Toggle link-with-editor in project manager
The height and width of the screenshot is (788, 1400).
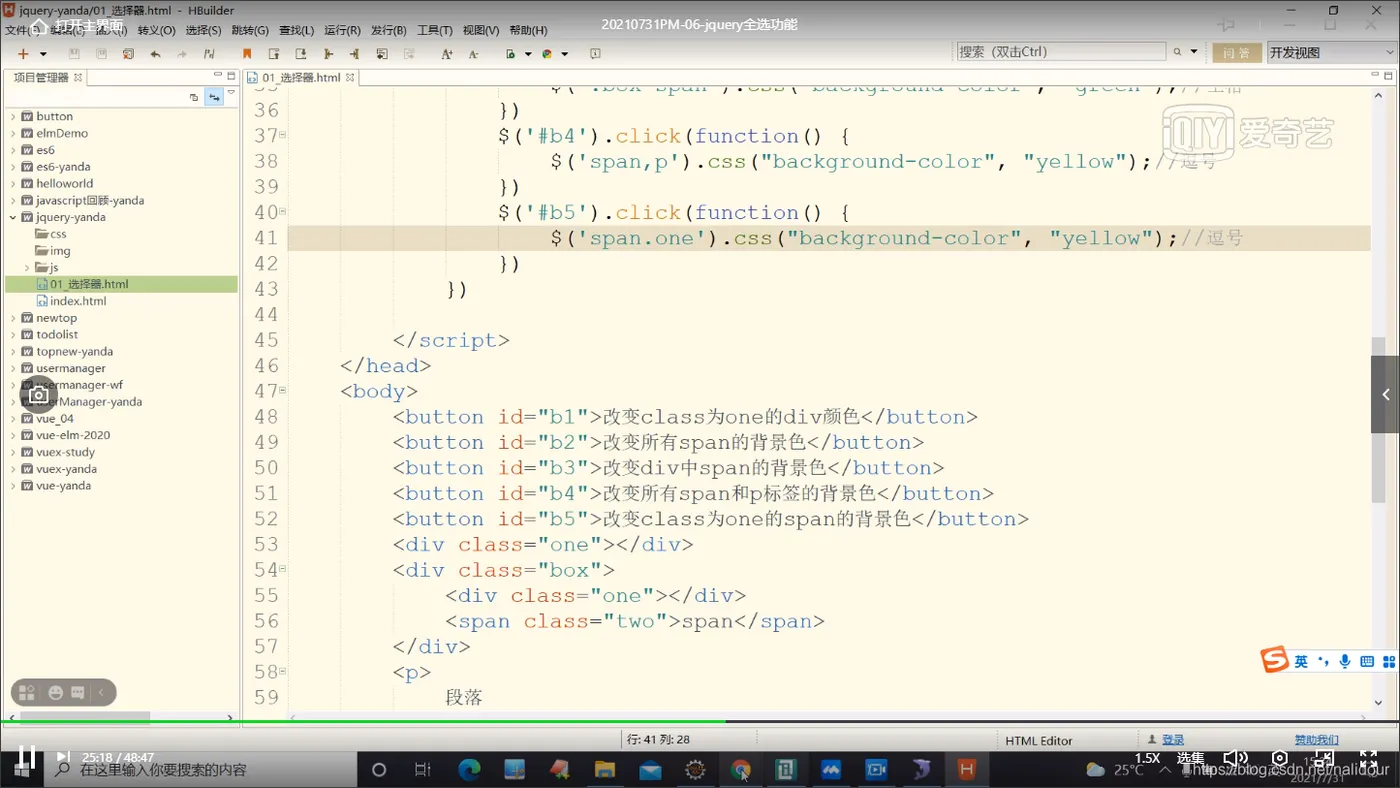click(x=214, y=97)
